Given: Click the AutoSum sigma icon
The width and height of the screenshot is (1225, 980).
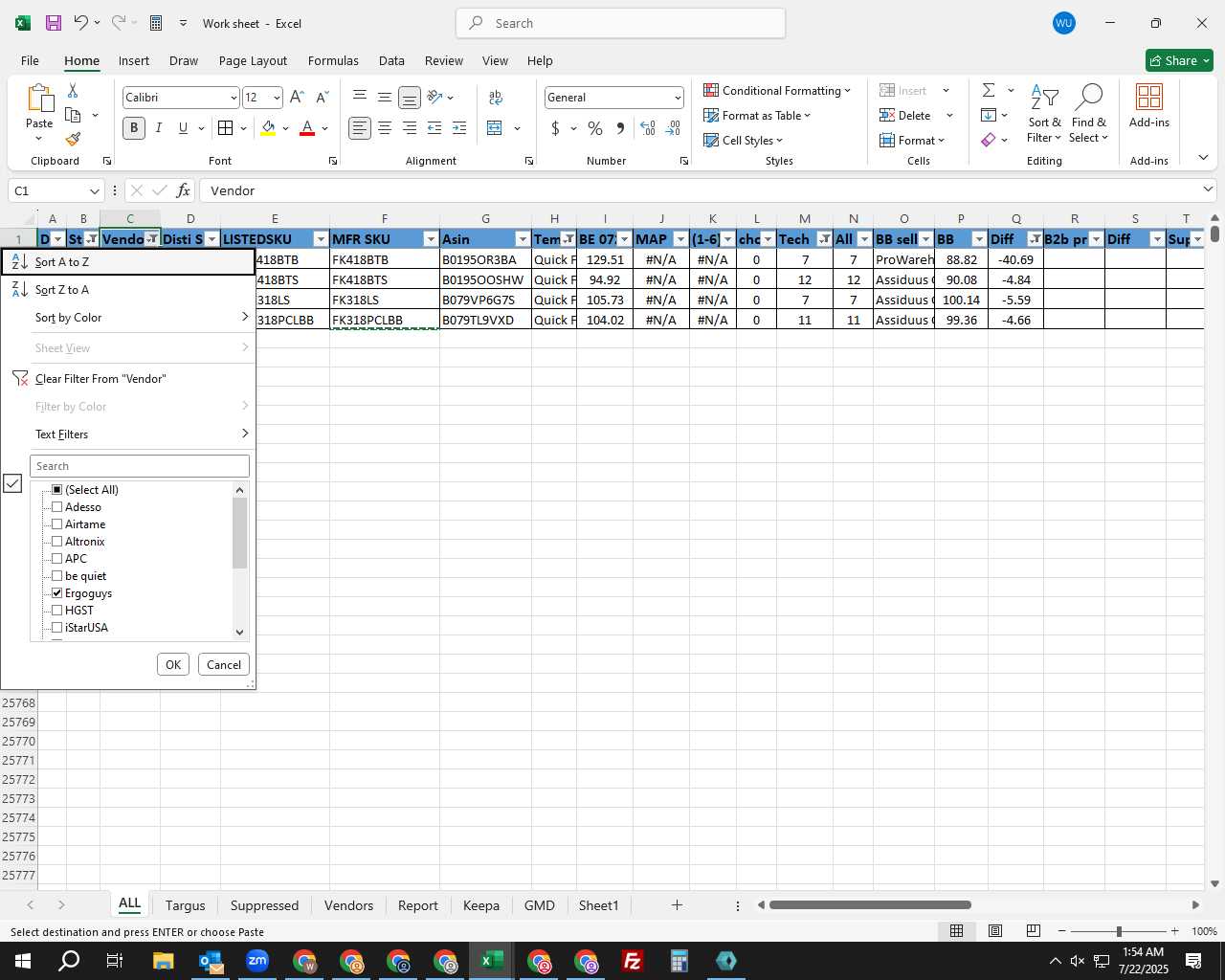Looking at the screenshot, I should coord(989,90).
